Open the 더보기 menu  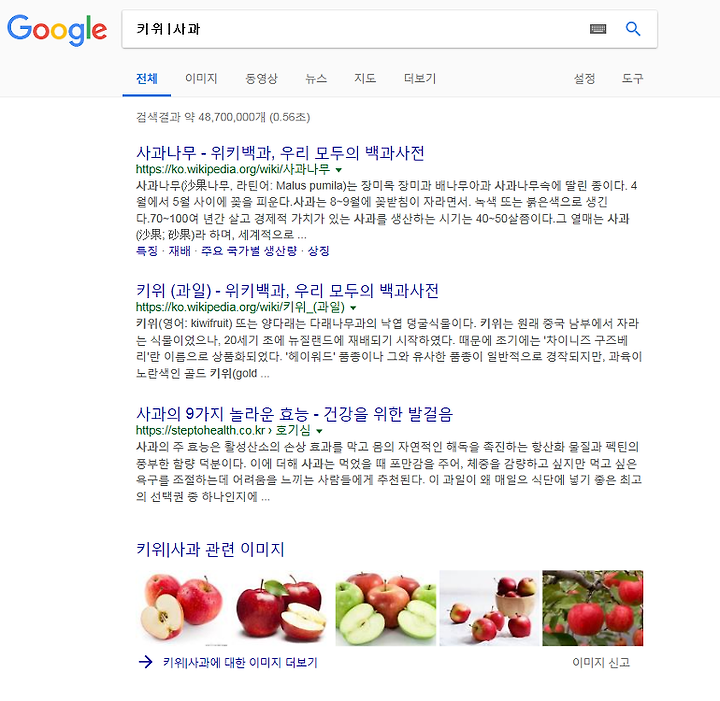click(x=420, y=79)
